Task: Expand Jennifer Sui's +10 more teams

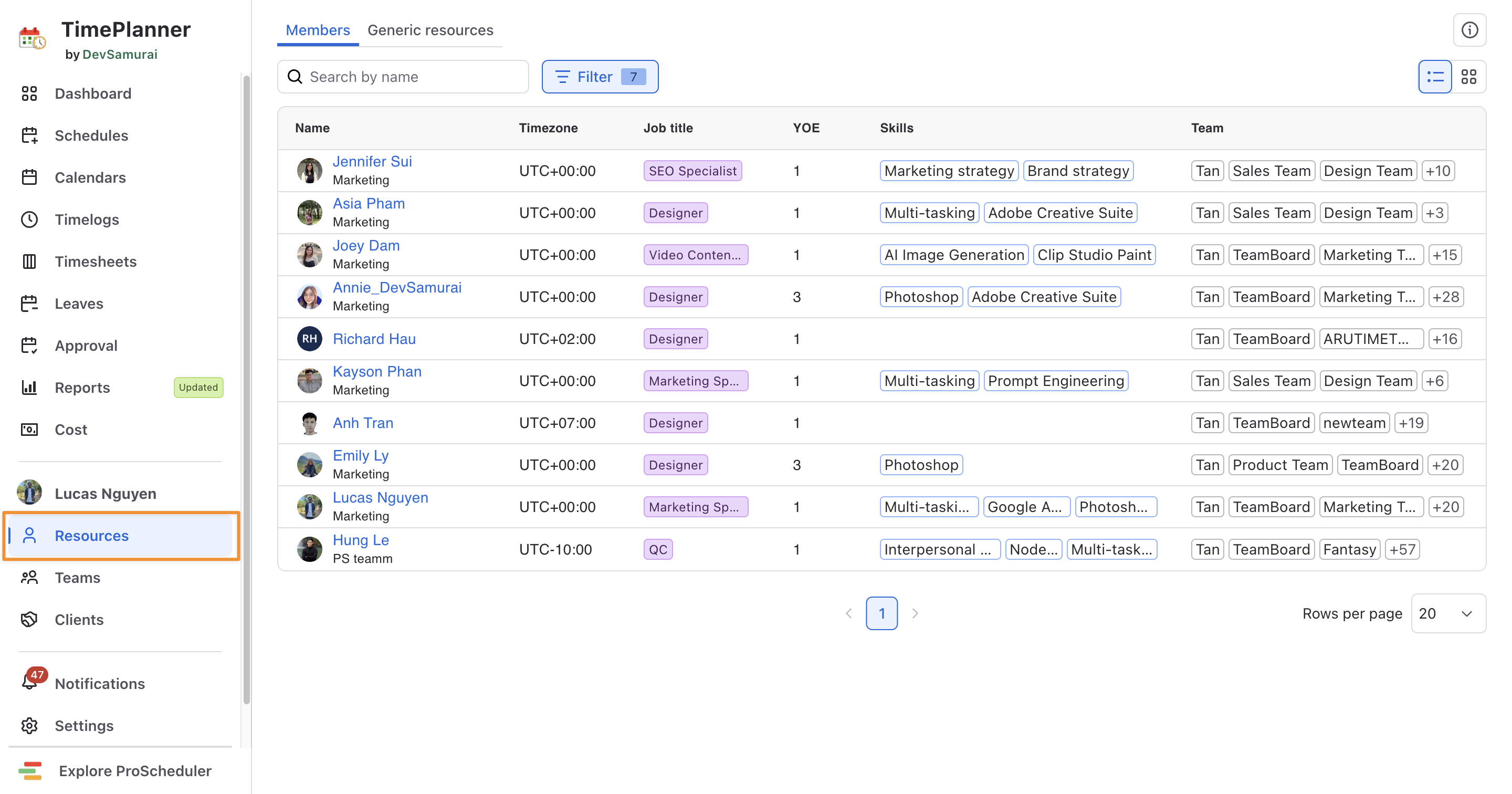Action: [1437, 171]
